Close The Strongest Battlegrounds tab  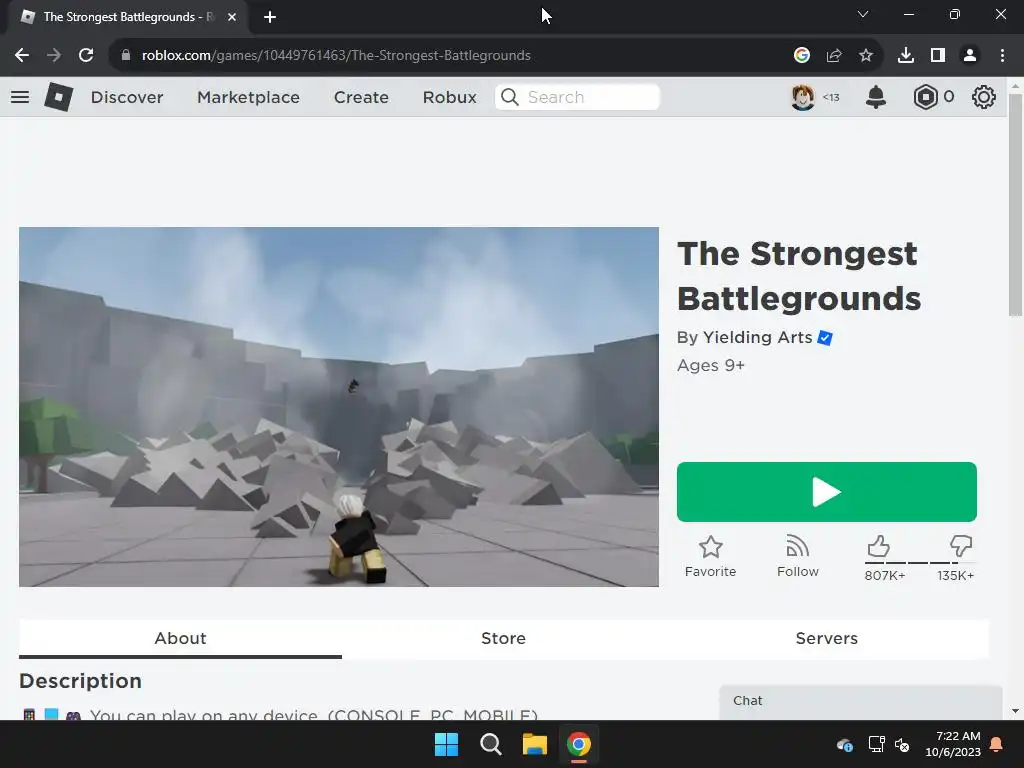tap(232, 17)
